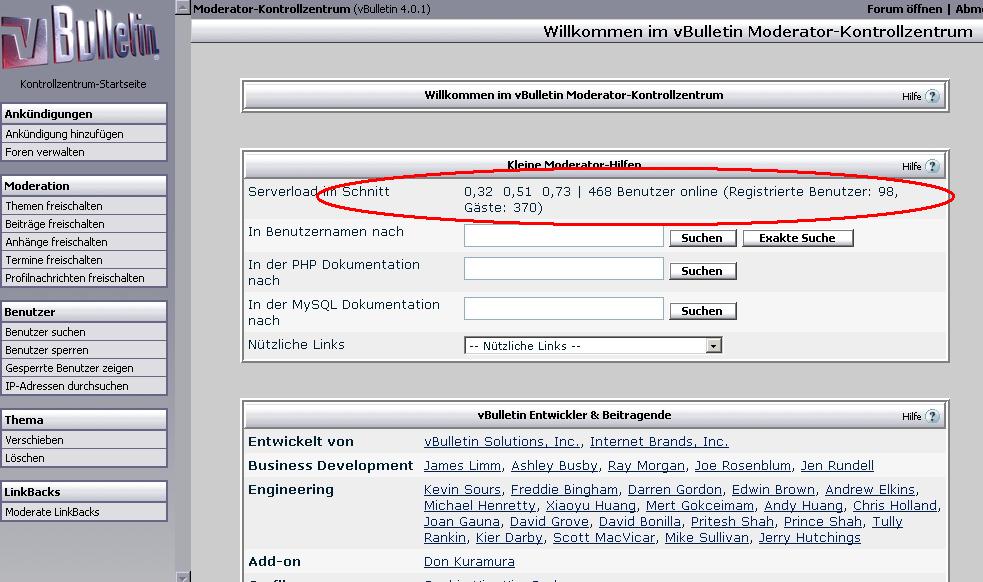Open the Internet Brands, Inc. link
Viewport: 983px width, 582px height.
pos(659,442)
